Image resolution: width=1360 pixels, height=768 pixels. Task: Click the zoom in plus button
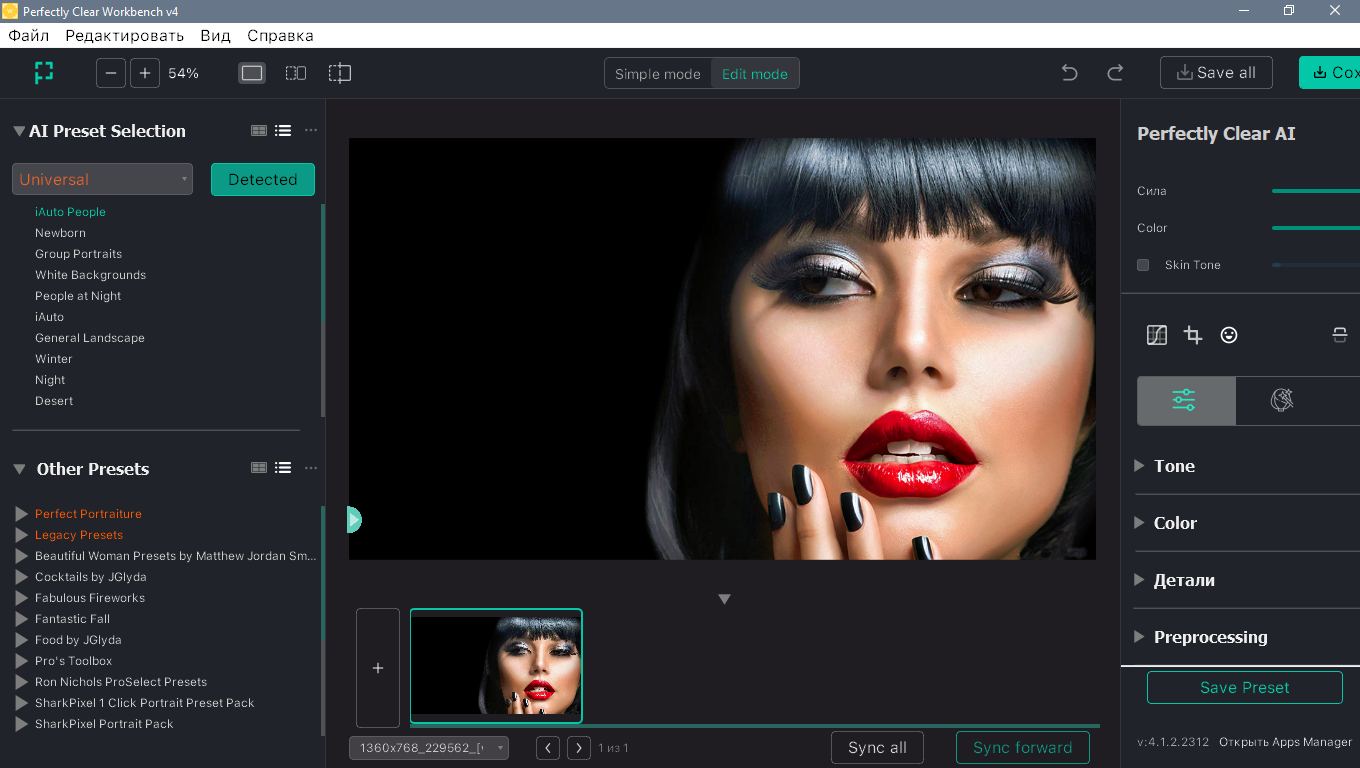[x=145, y=73]
